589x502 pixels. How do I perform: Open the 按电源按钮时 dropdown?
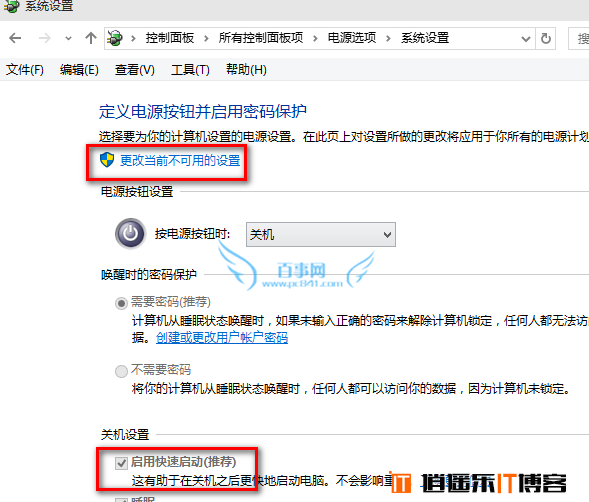click(x=321, y=234)
